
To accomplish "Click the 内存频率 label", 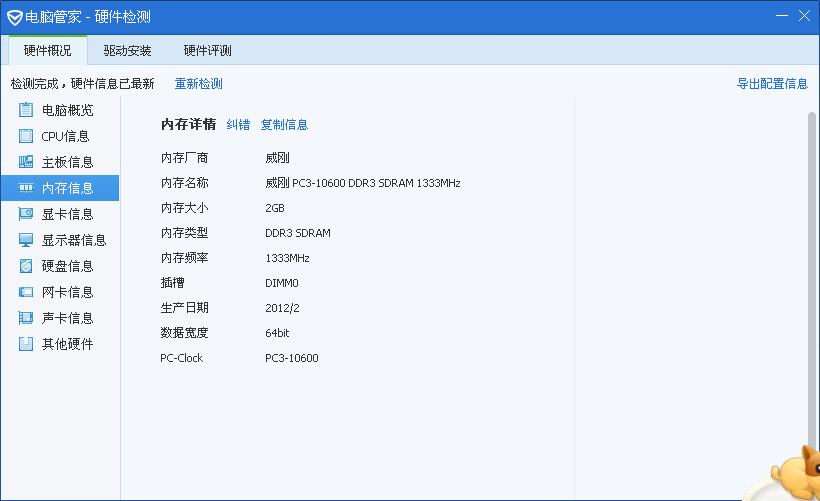I will (185, 258).
